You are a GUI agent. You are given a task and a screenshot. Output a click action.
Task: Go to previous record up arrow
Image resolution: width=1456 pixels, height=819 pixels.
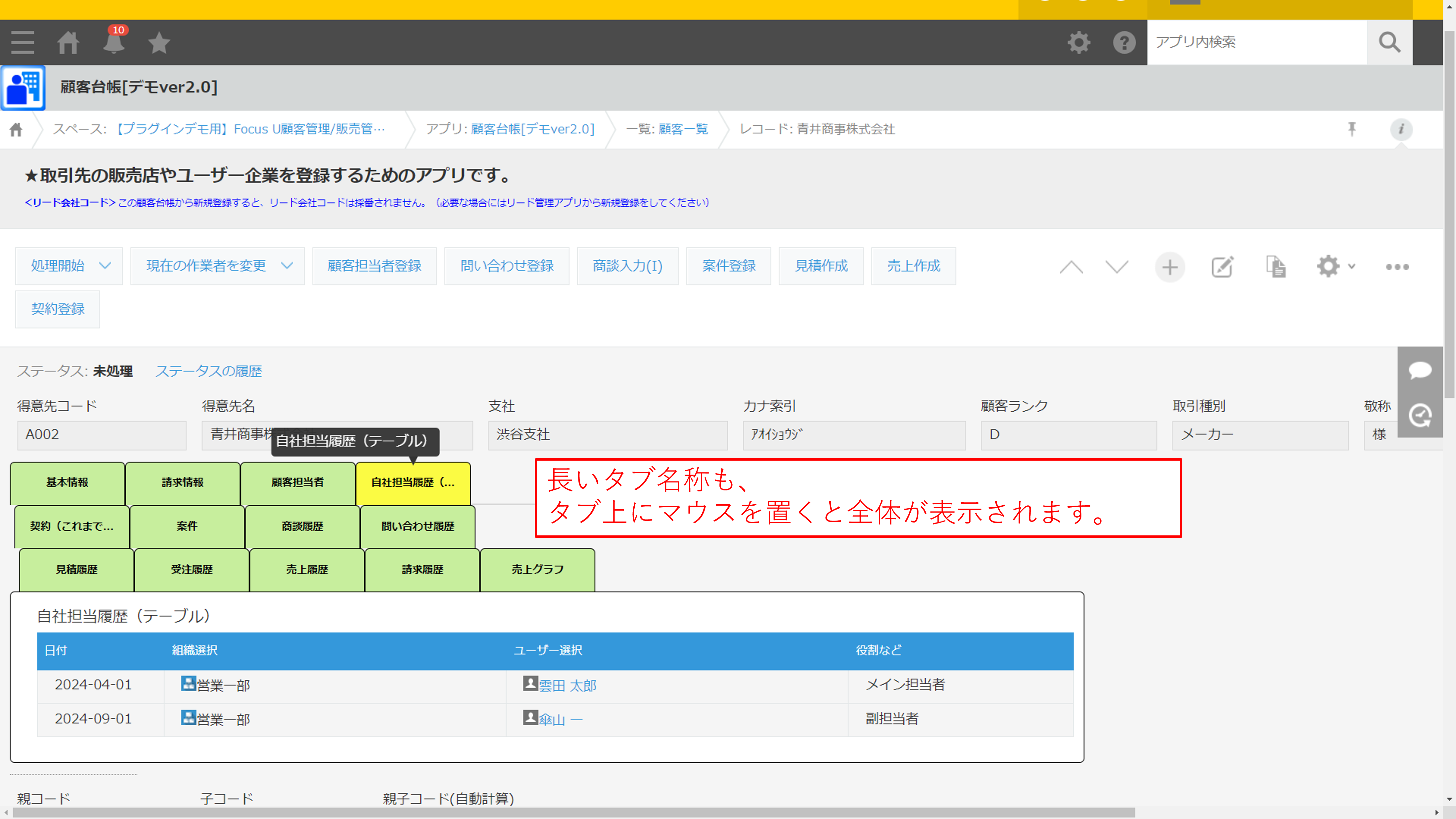pos(1071,267)
